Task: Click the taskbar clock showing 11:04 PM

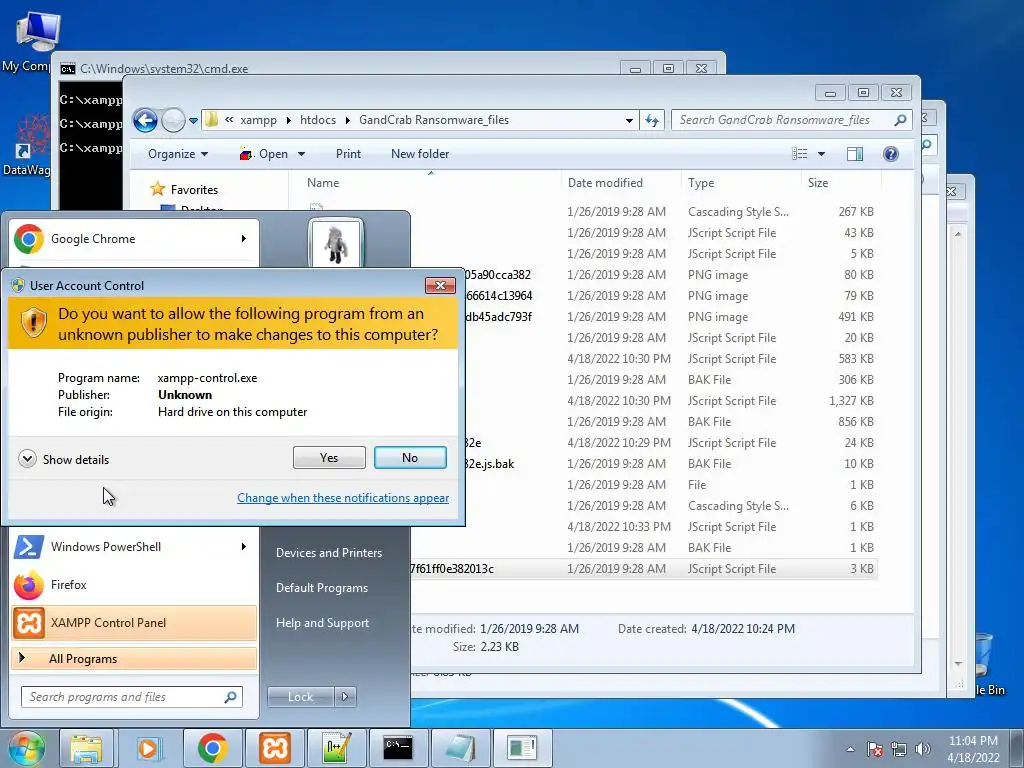Action: 973,749
